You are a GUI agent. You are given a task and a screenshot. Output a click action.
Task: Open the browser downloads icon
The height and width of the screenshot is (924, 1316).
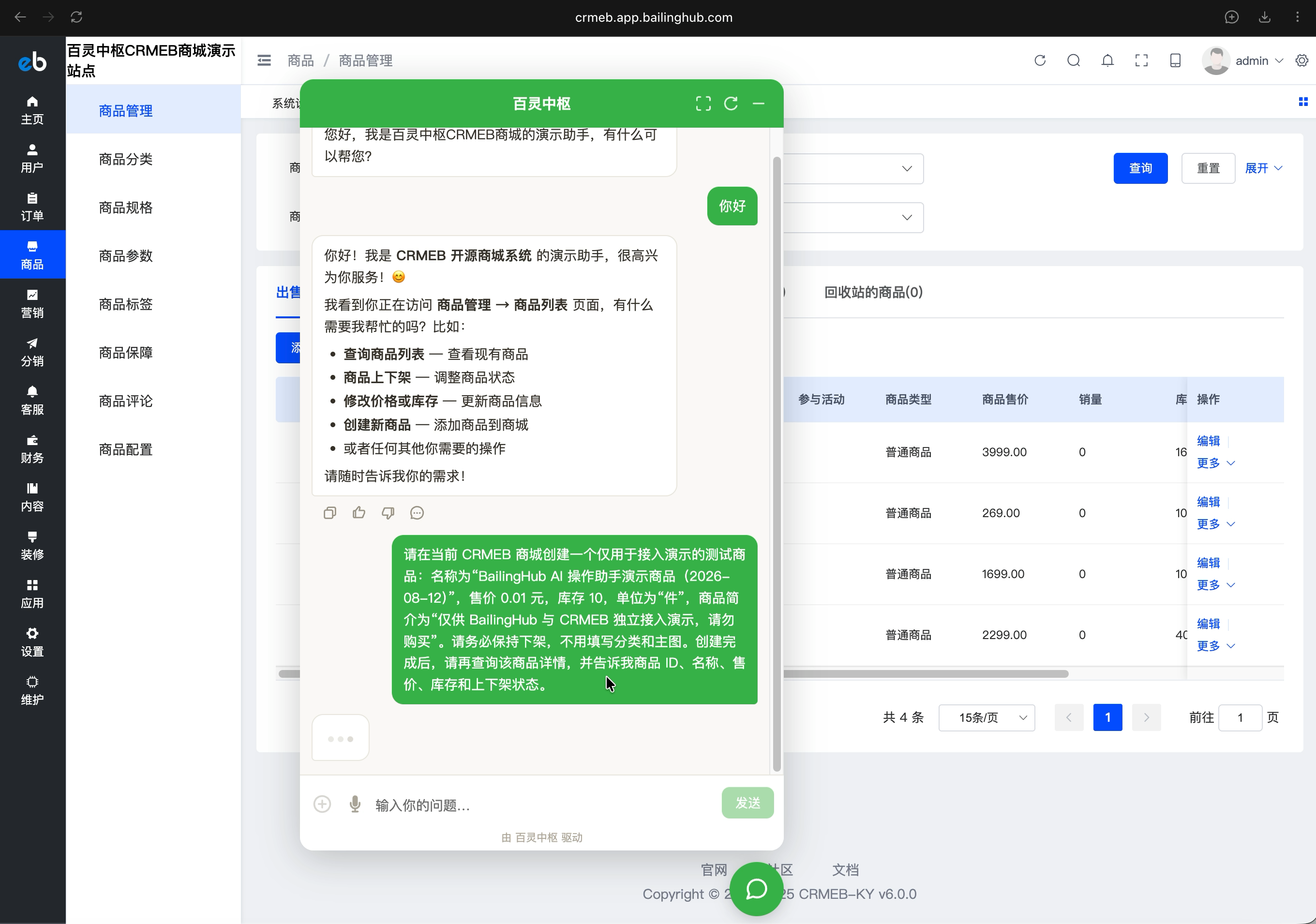click(1264, 17)
